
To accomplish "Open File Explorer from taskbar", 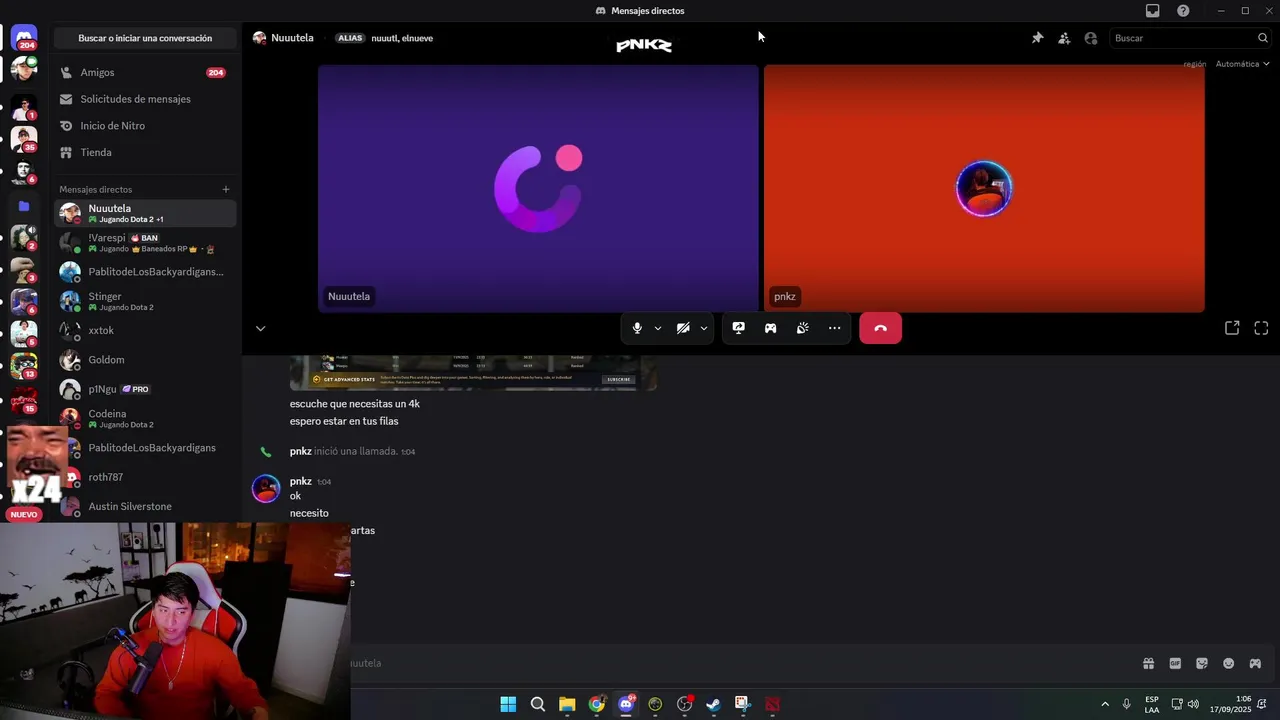I will coord(567,704).
